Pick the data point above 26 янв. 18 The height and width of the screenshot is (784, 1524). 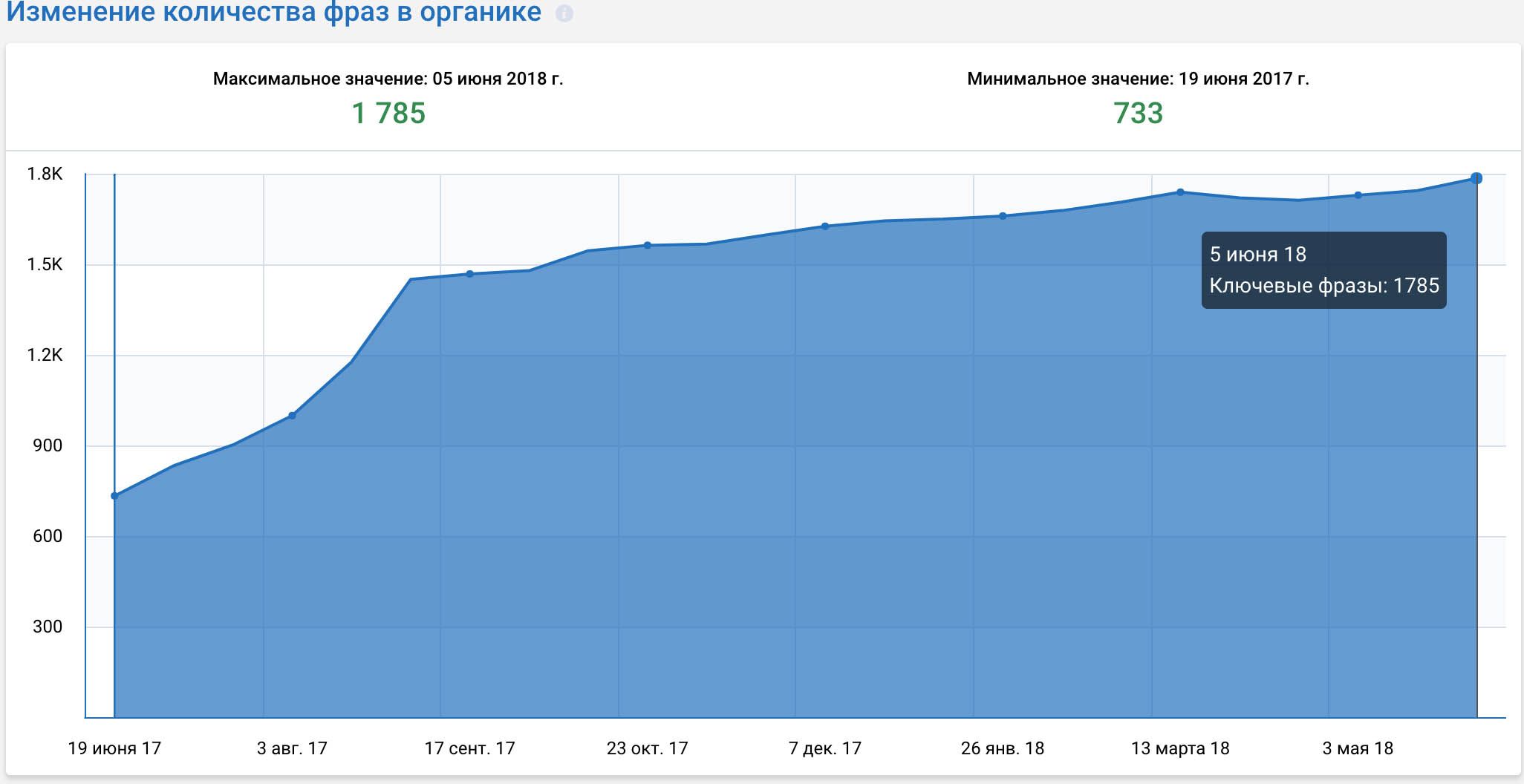coord(1003,216)
